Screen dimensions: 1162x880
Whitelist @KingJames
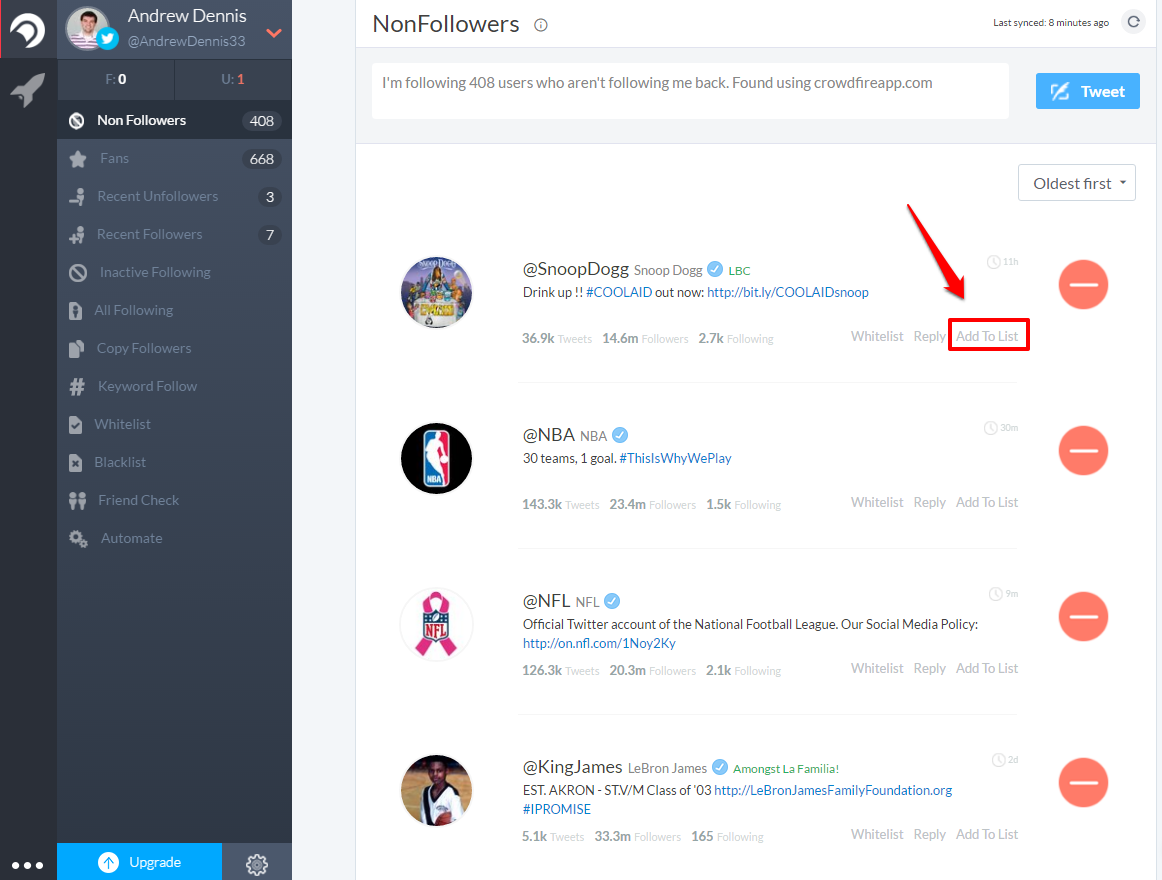(x=877, y=835)
